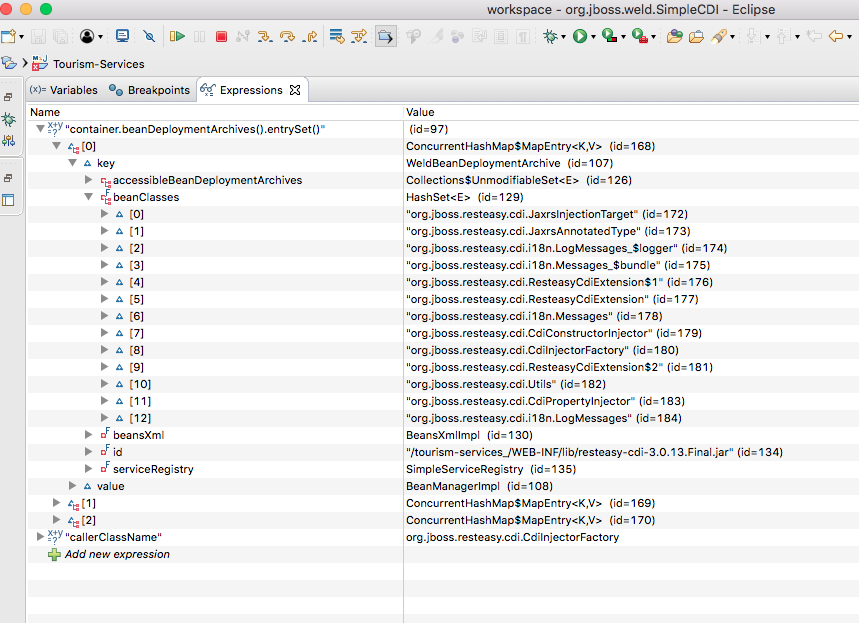
Task: Click the green Run launch button
Action: click(579, 37)
